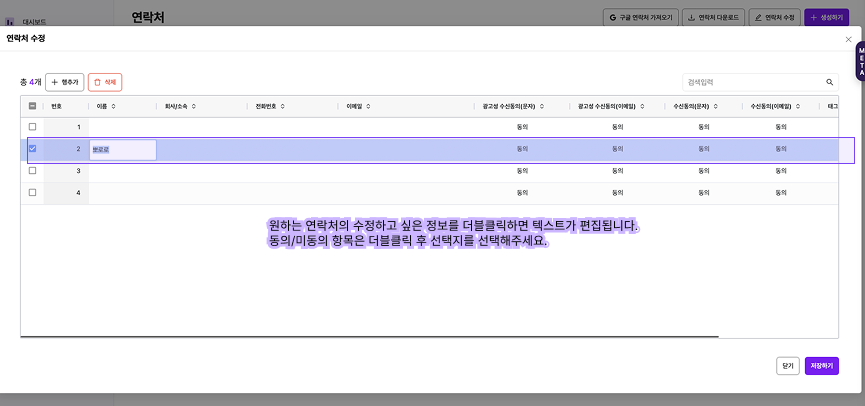Click the 행추가 (add row) button
This screenshot has width=865, height=406.
point(65,82)
